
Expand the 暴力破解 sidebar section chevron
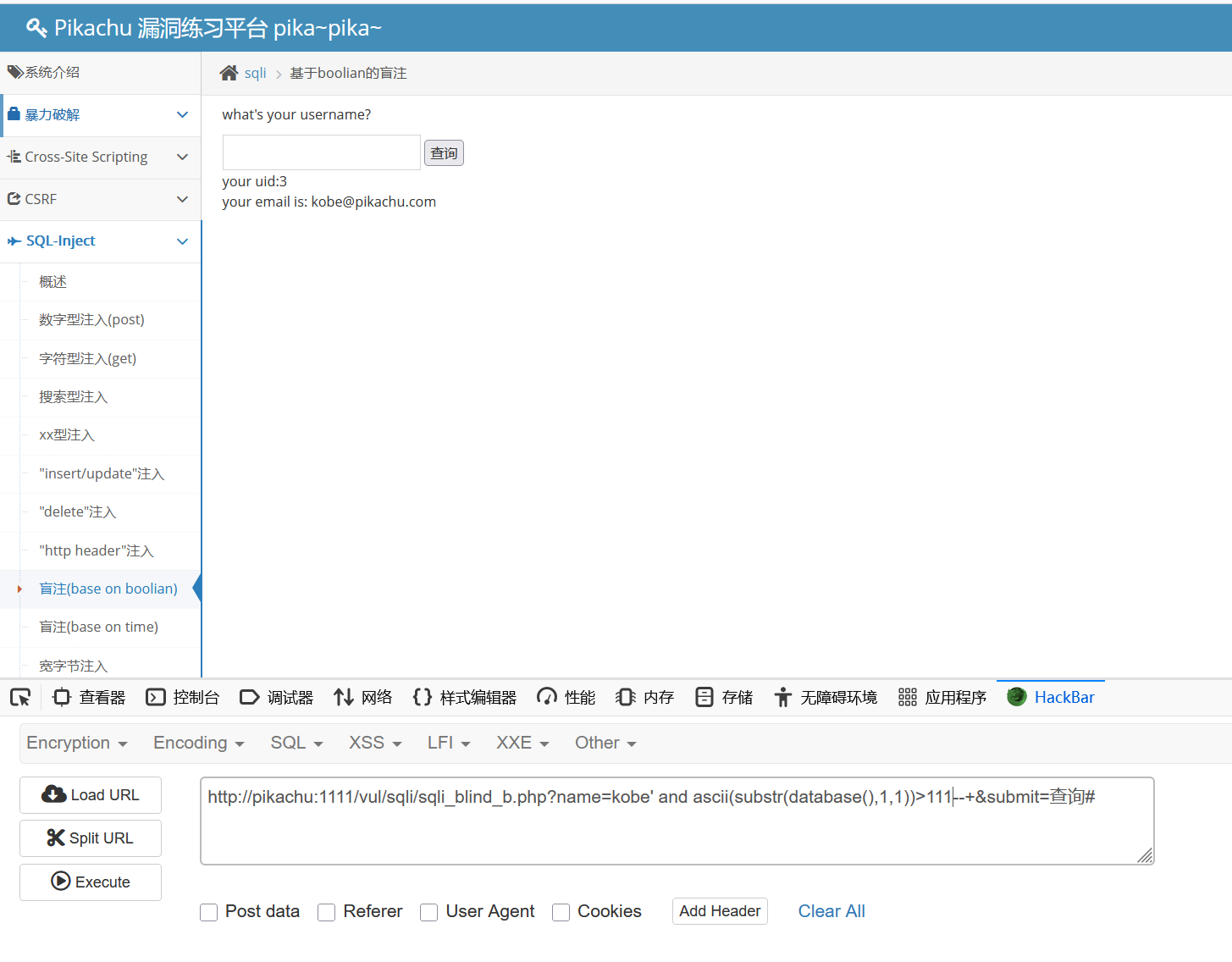[182, 114]
